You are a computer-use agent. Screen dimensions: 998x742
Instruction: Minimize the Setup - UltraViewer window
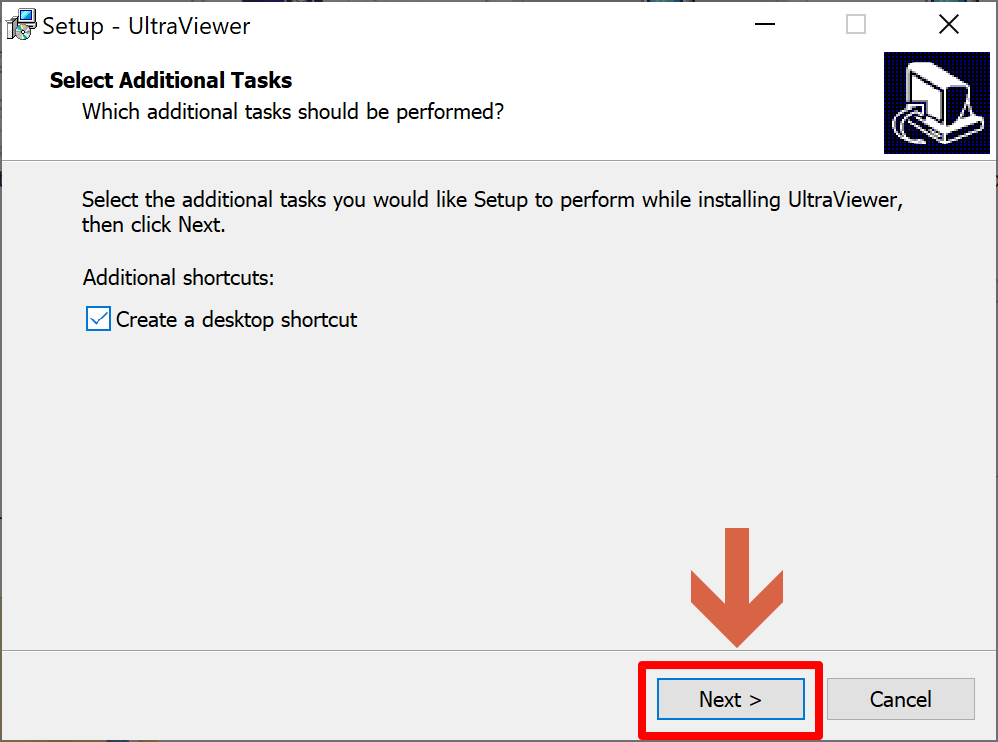coord(764,25)
